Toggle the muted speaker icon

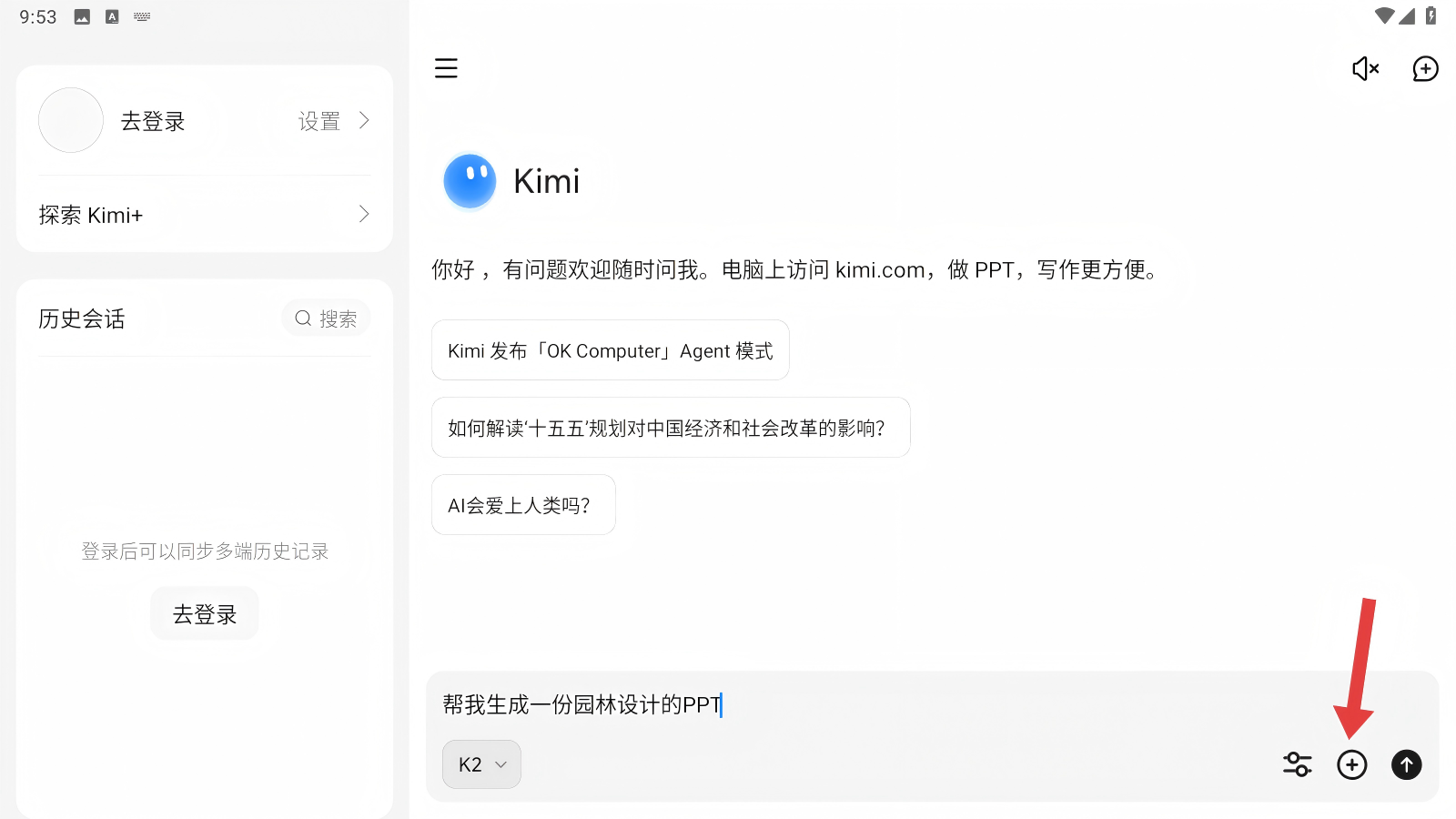click(1365, 68)
